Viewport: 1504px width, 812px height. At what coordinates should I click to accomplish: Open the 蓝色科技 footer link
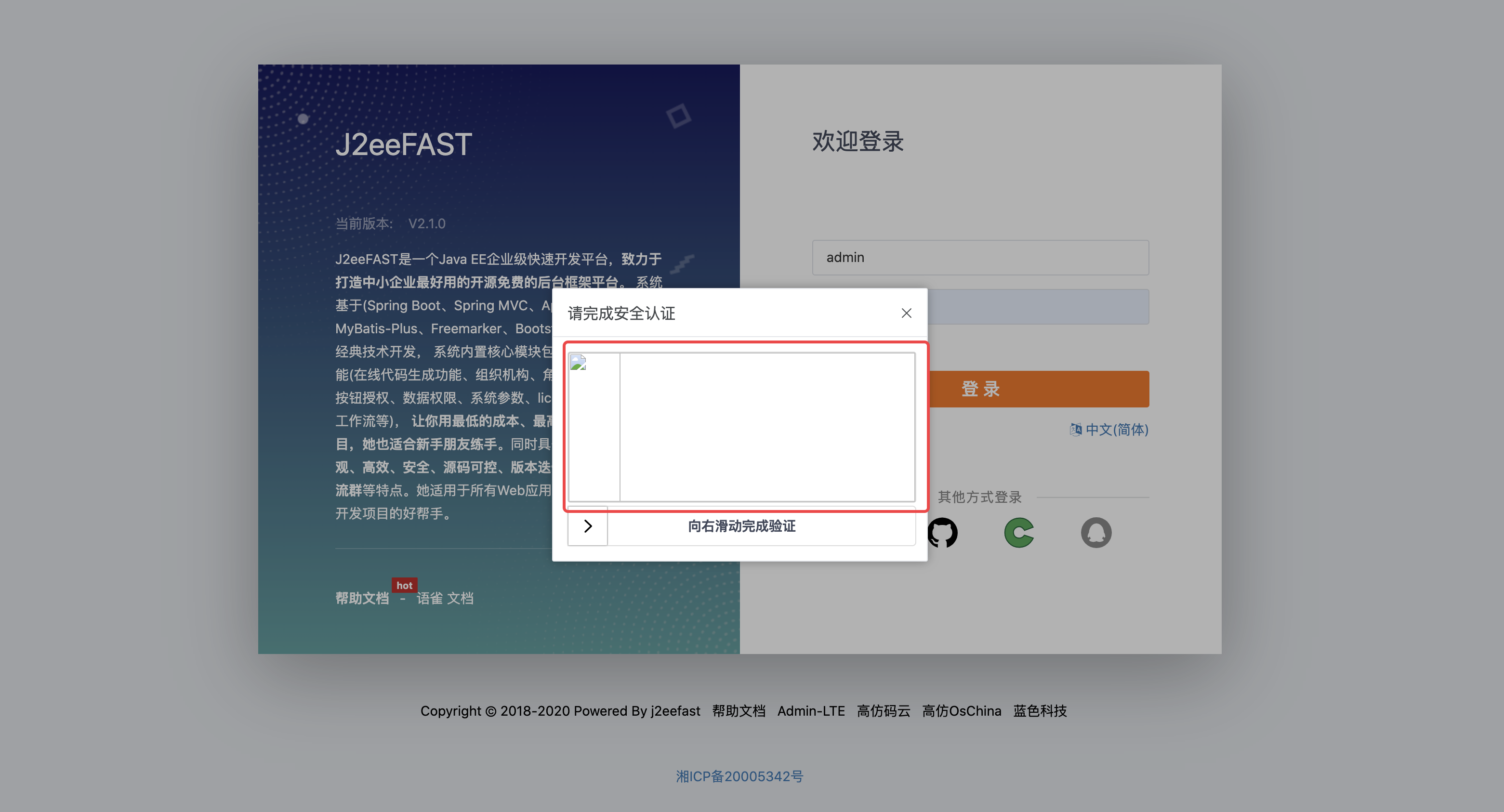[1040, 711]
